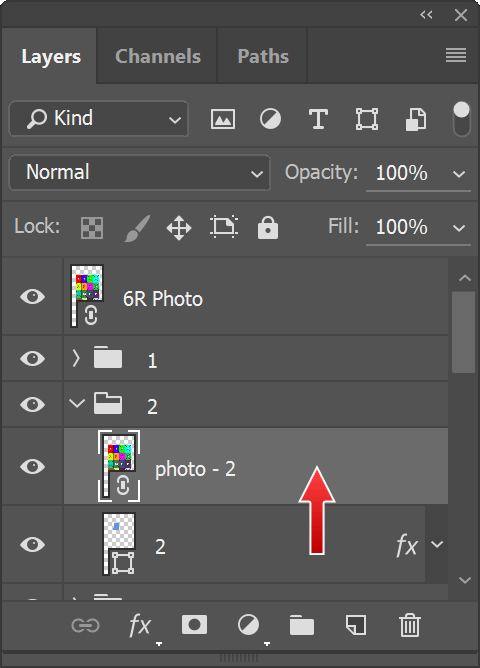This screenshot has height=668, width=480.
Task: Filter for type layers icon
Action: (318, 119)
